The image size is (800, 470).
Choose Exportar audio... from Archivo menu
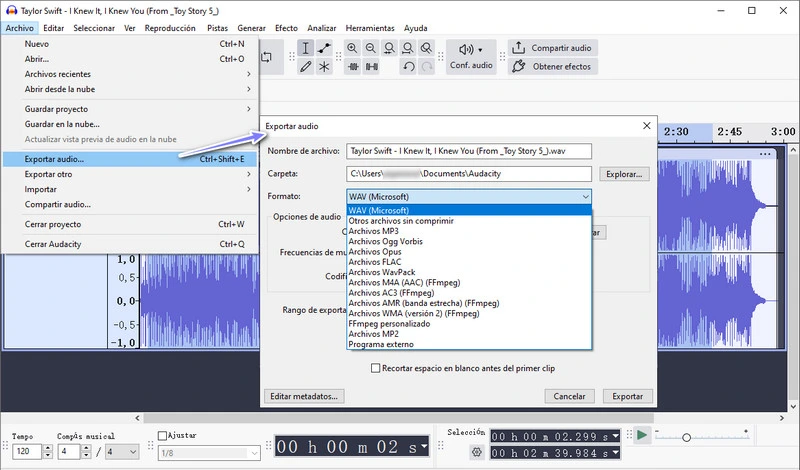(x=130, y=159)
